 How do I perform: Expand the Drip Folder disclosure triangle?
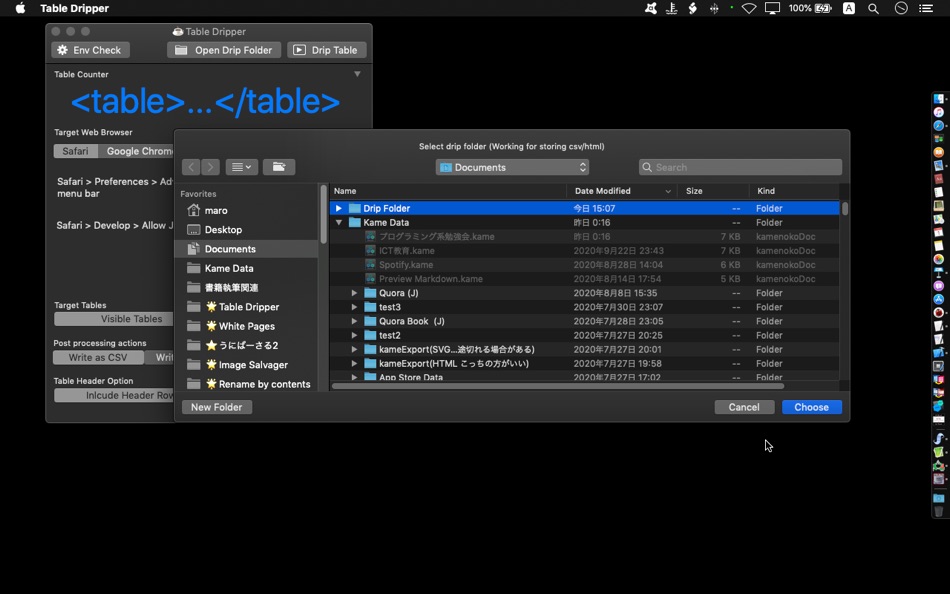(339, 208)
